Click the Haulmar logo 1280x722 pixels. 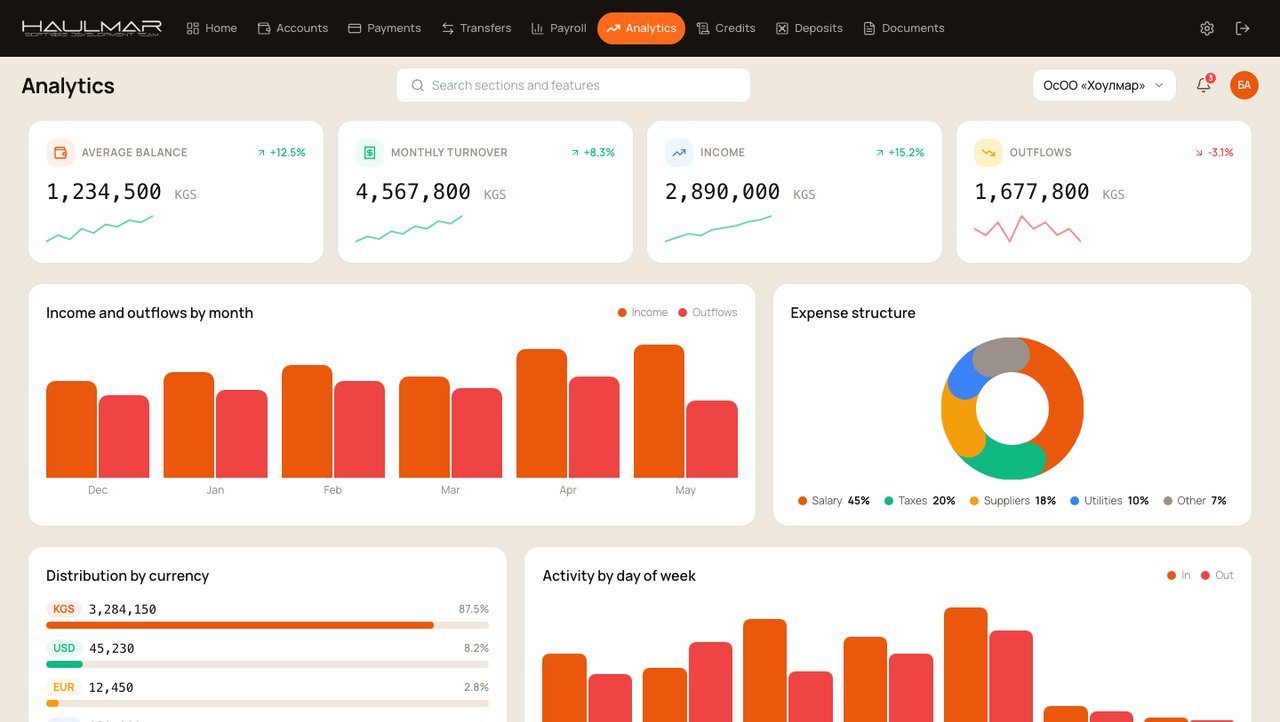coord(91,28)
